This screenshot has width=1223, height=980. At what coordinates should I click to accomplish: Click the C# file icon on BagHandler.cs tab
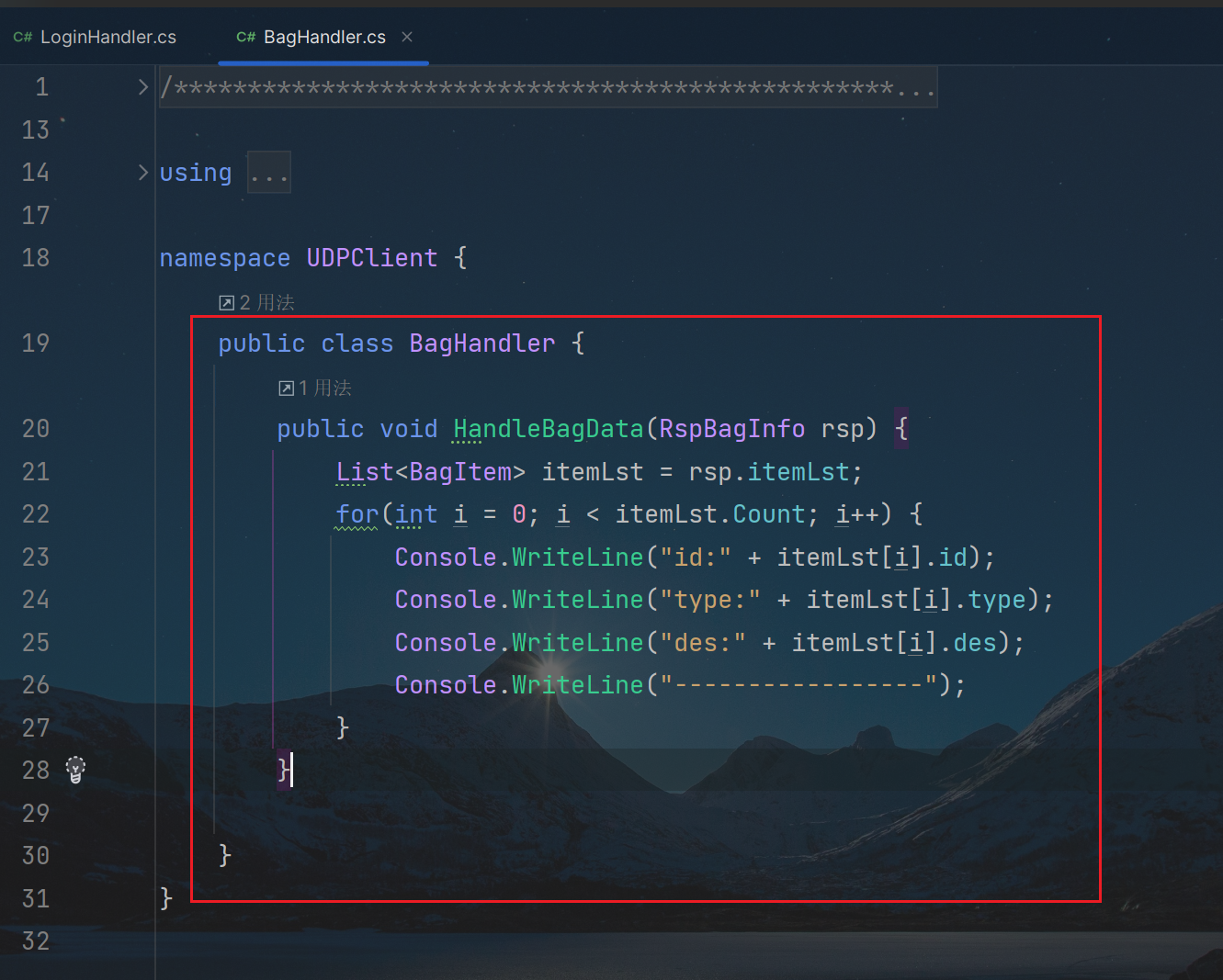(x=245, y=38)
